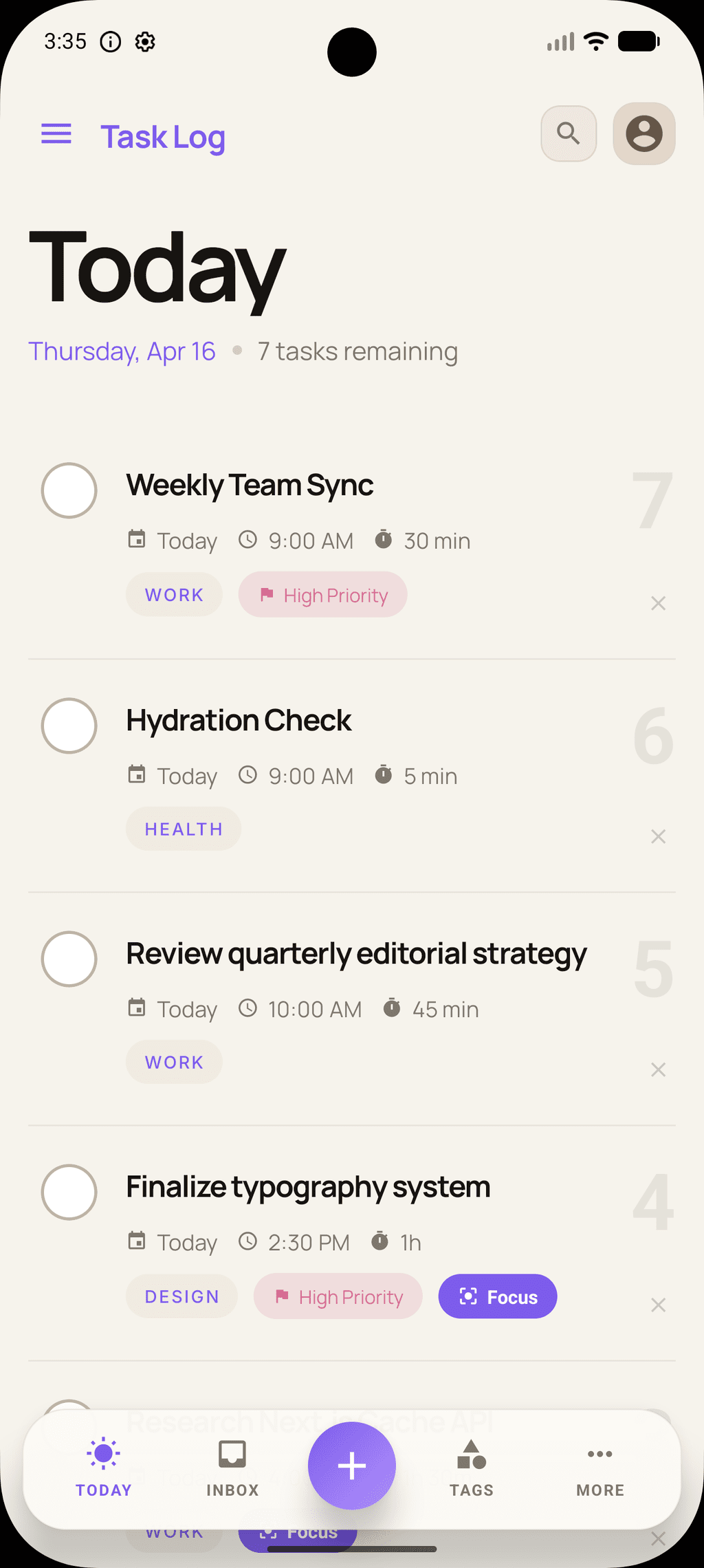Check off the Hydration Check task

(x=69, y=726)
